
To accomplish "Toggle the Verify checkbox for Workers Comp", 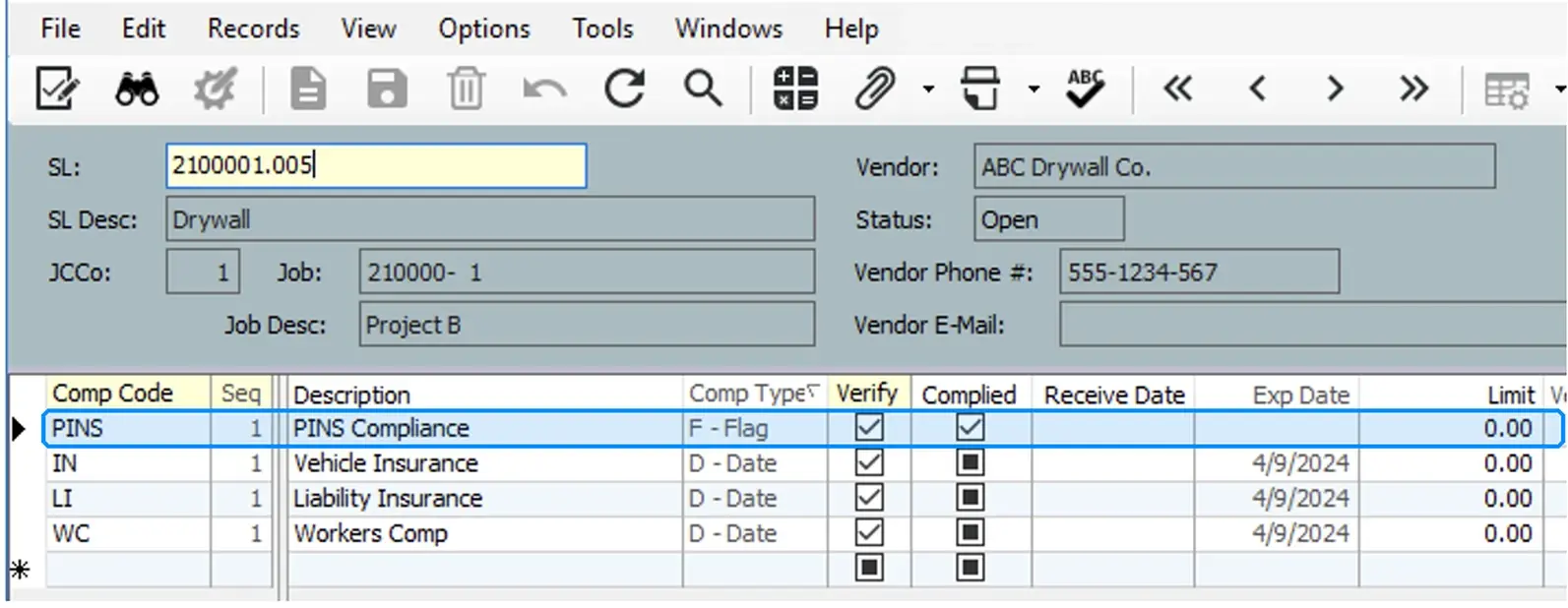I will tap(869, 532).
